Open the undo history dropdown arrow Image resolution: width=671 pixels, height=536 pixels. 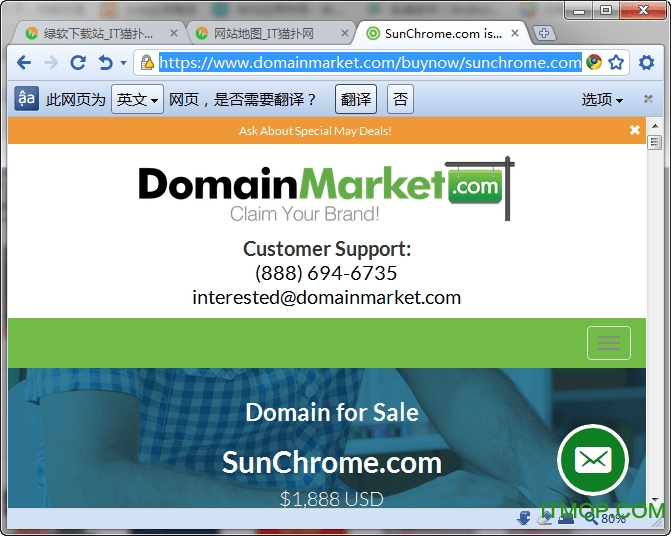point(123,63)
